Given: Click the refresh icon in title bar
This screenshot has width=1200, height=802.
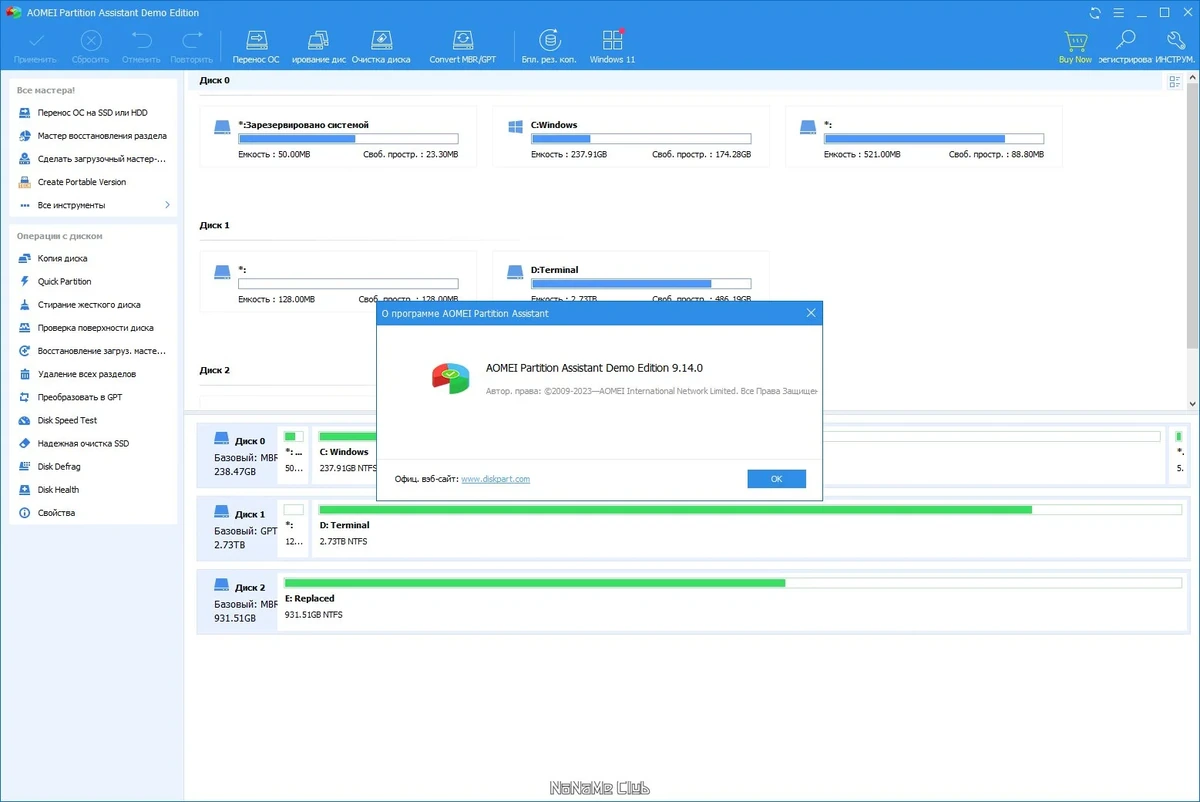Looking at the screenshot, I should [x=1096, y=13].
